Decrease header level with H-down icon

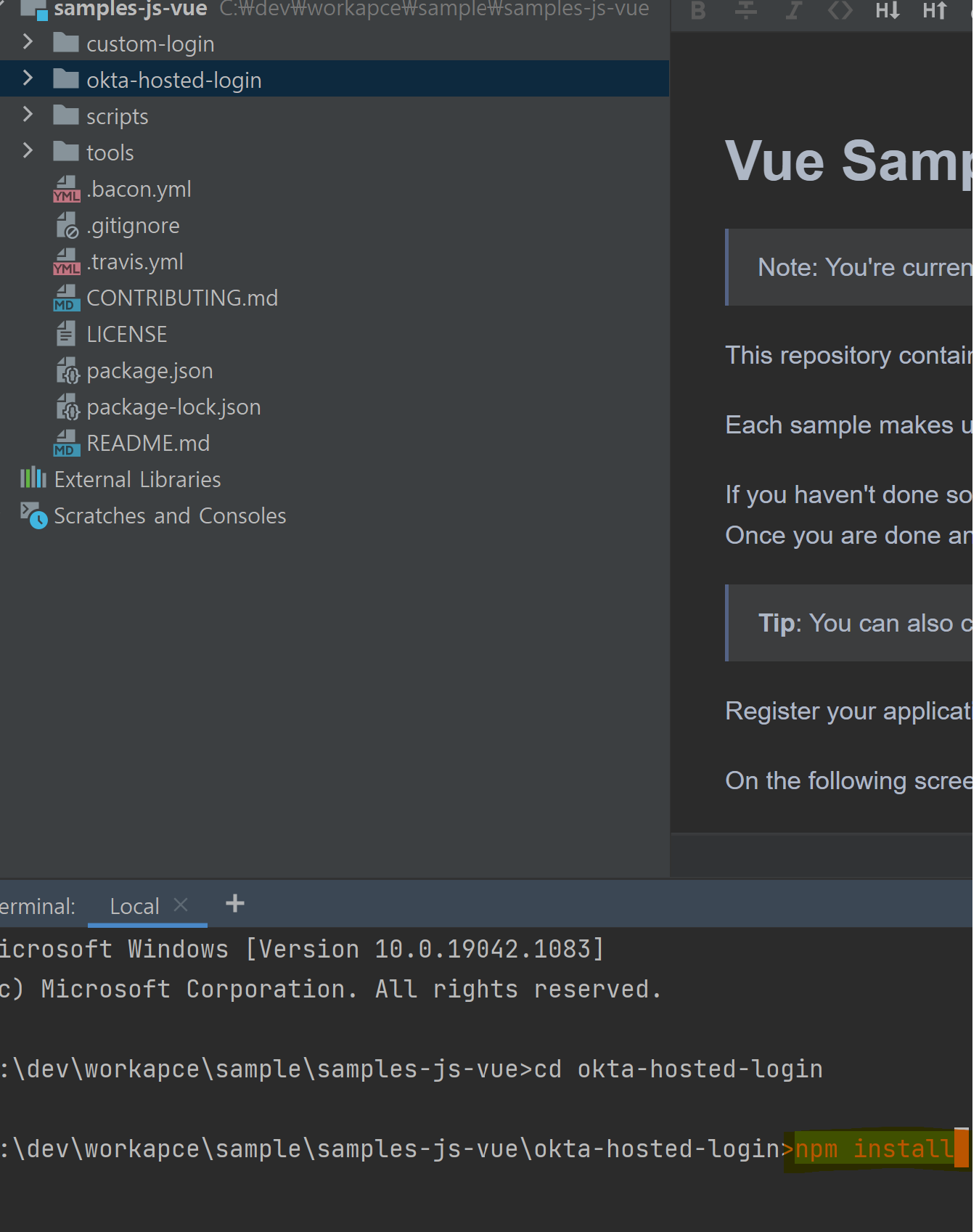[888, 11]
